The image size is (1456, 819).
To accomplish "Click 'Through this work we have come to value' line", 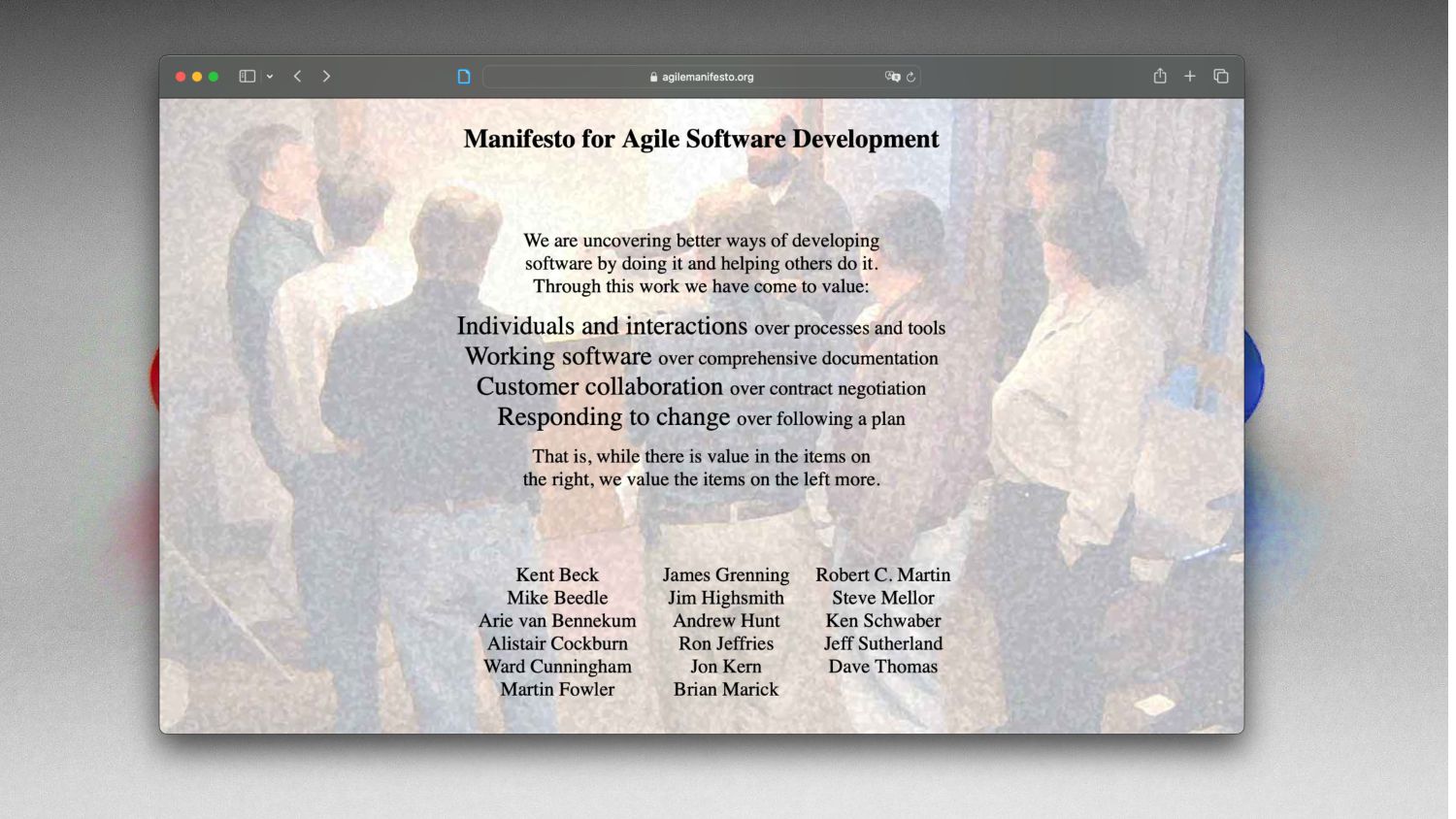I will tap(701, 286).
